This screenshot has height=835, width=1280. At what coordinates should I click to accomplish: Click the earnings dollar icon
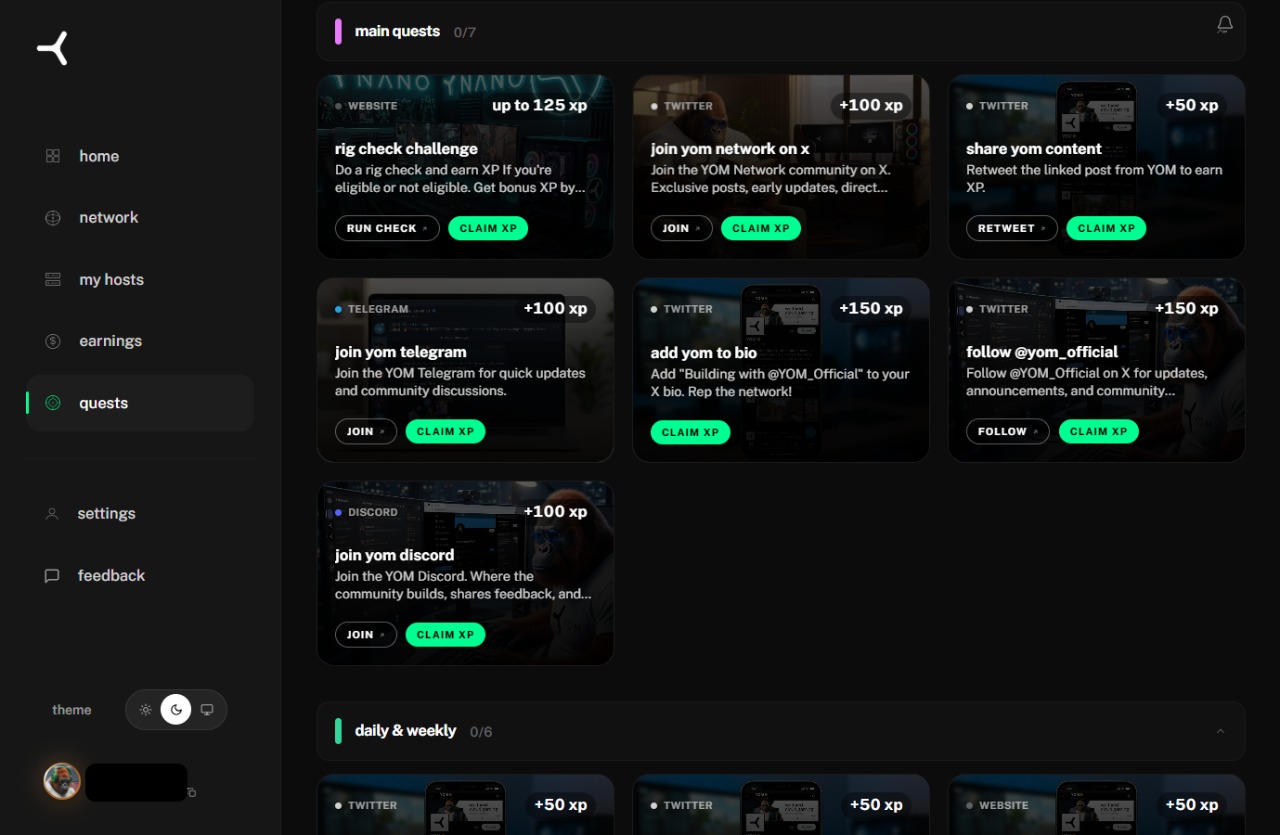click(53, 341)
